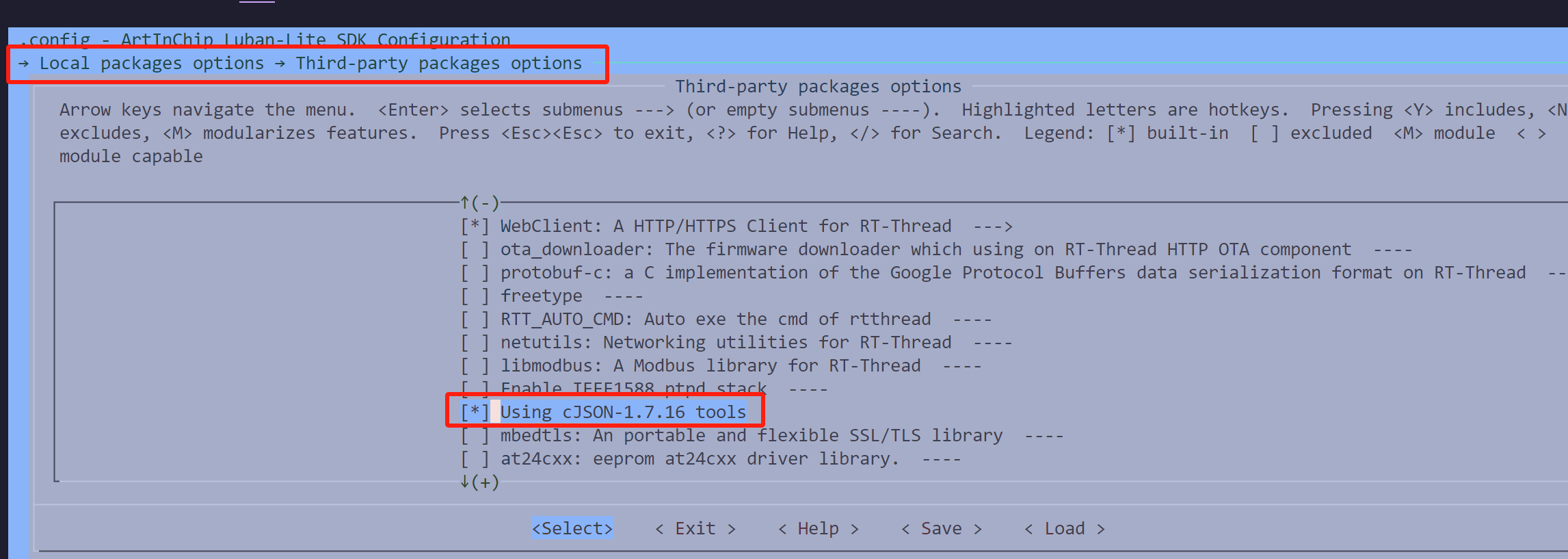Enable the freetype package checkbox
Screen dimensions: 1568x559
coord(475,296)
